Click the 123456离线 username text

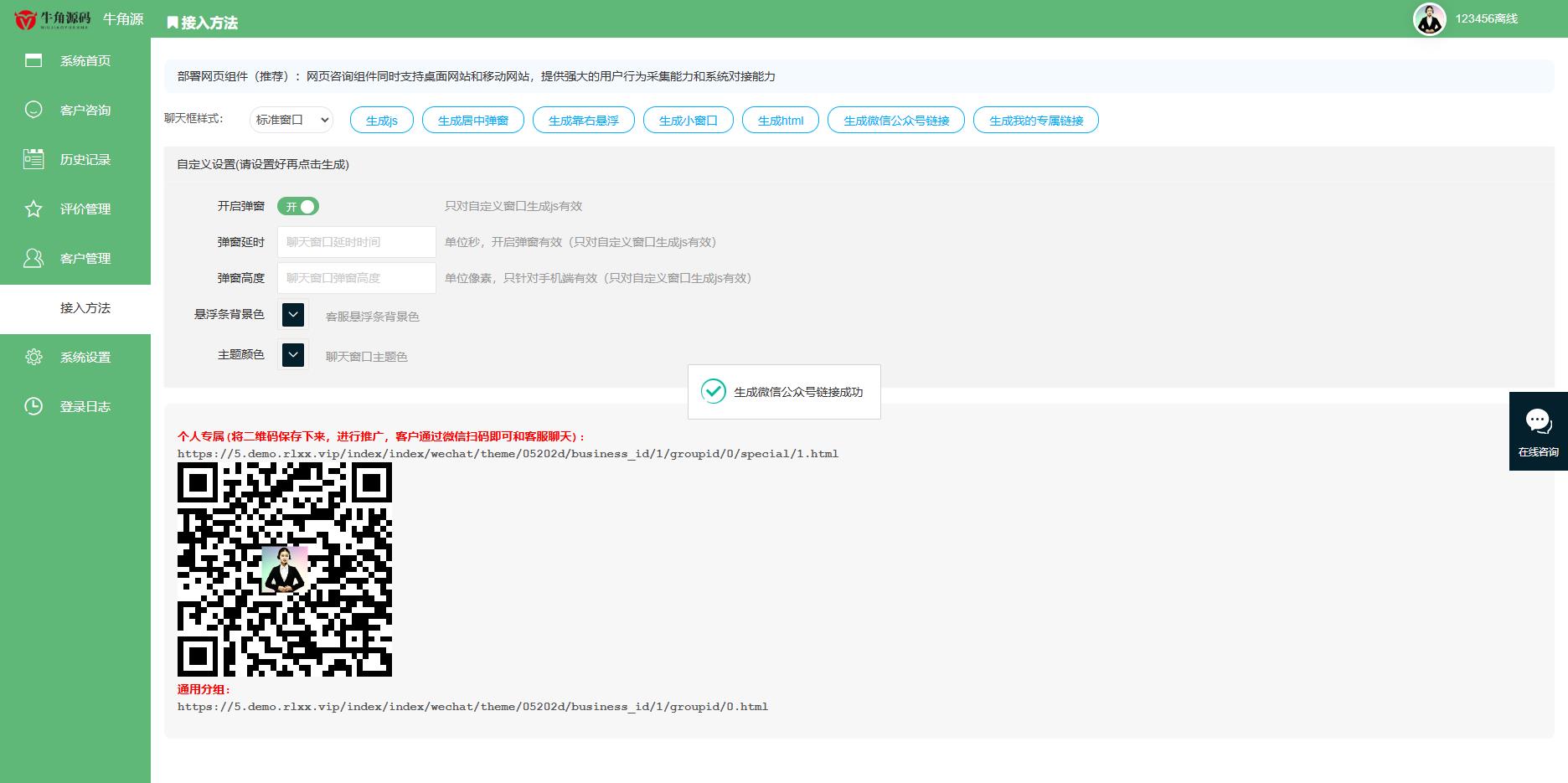click(1486, 18)
